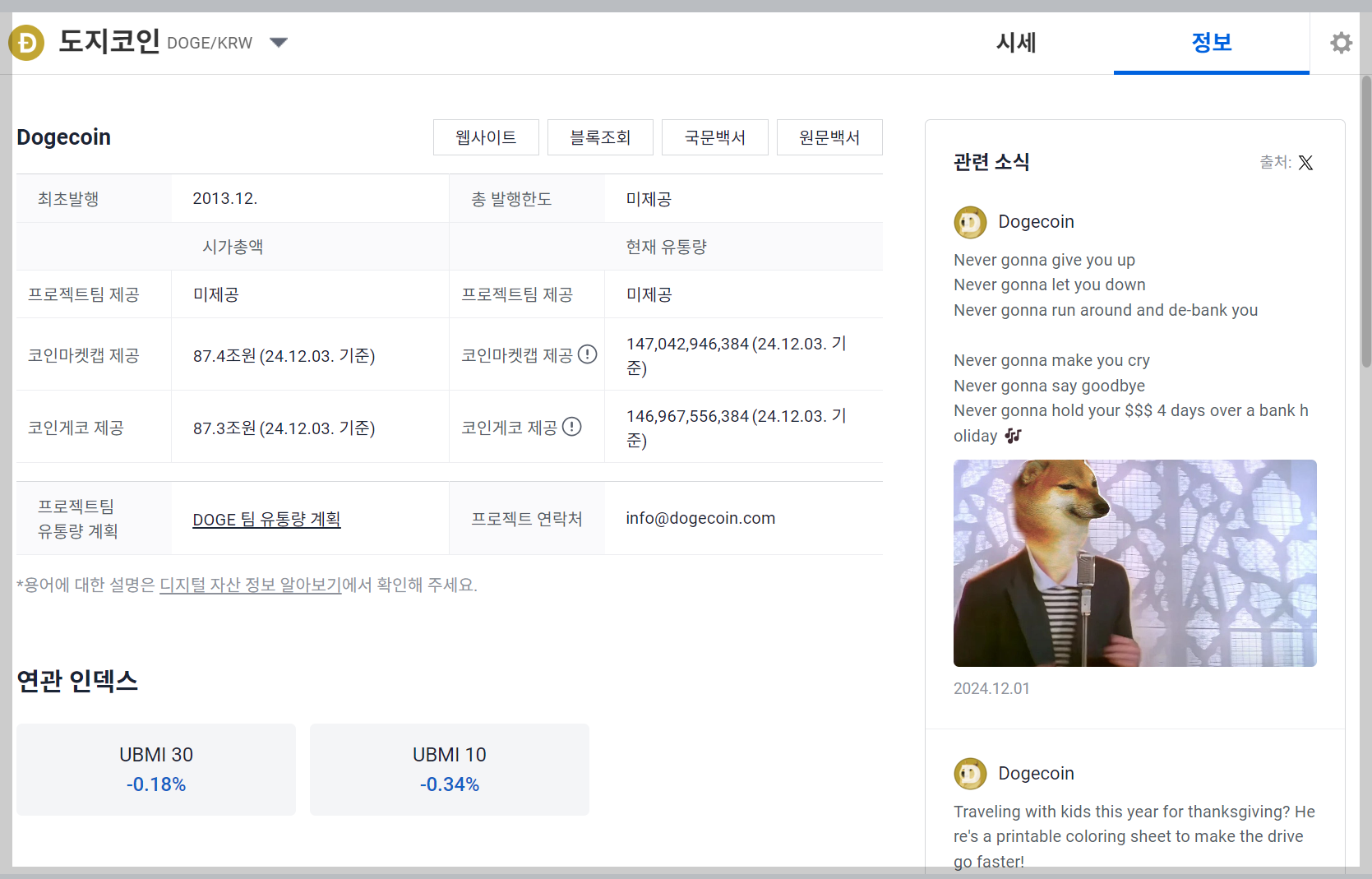Click the info@dogecoin.com contact email
Image resolution: width=1372 pixels, height=879 pixels.
tap(700, 518)
